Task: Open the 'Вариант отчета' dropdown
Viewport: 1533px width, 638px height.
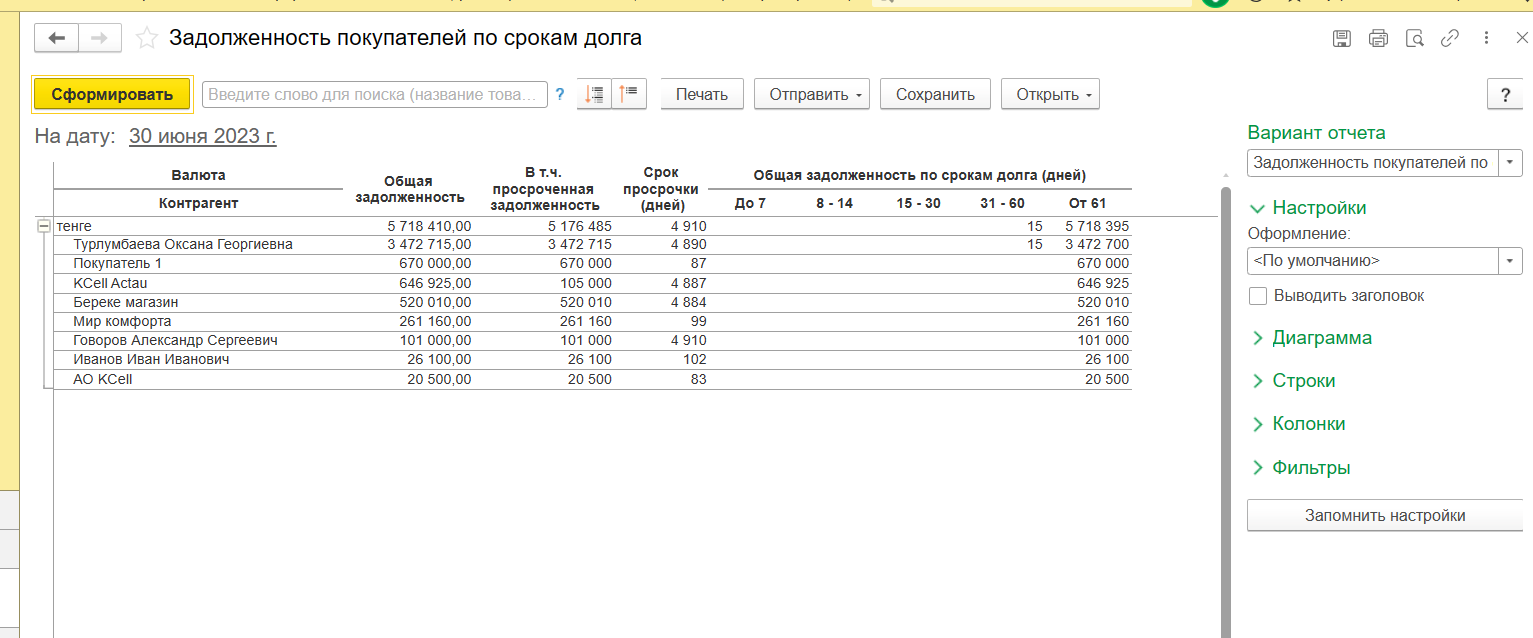Action: tap(1510, 162)
